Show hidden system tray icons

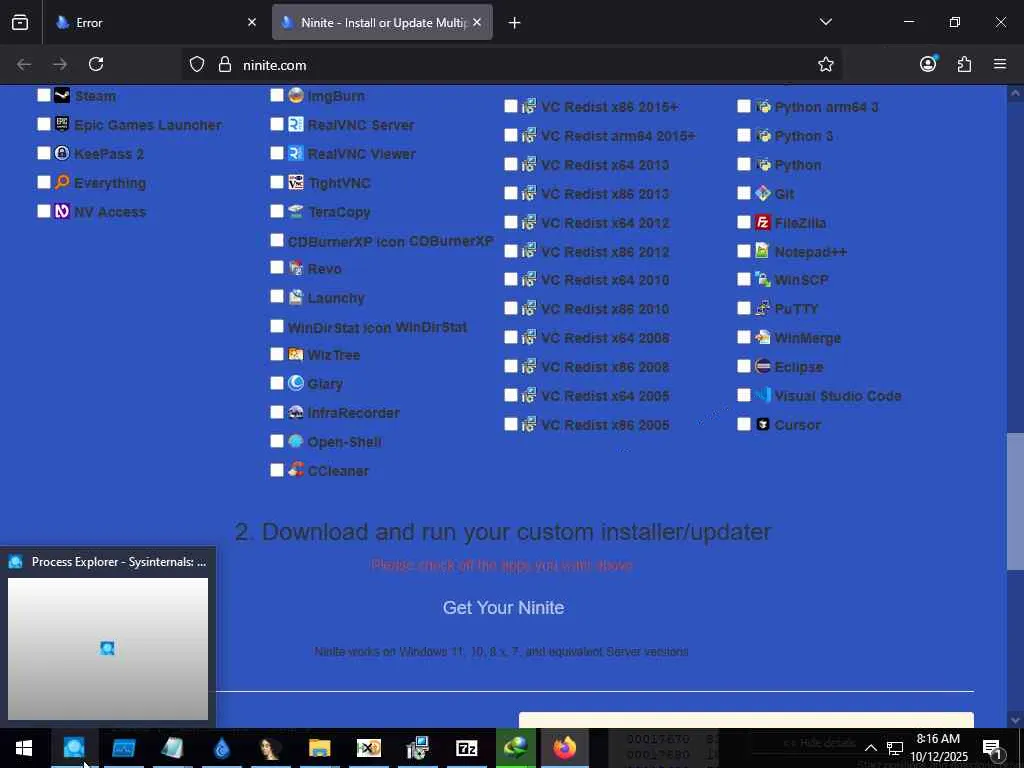[x=871, y=748]
